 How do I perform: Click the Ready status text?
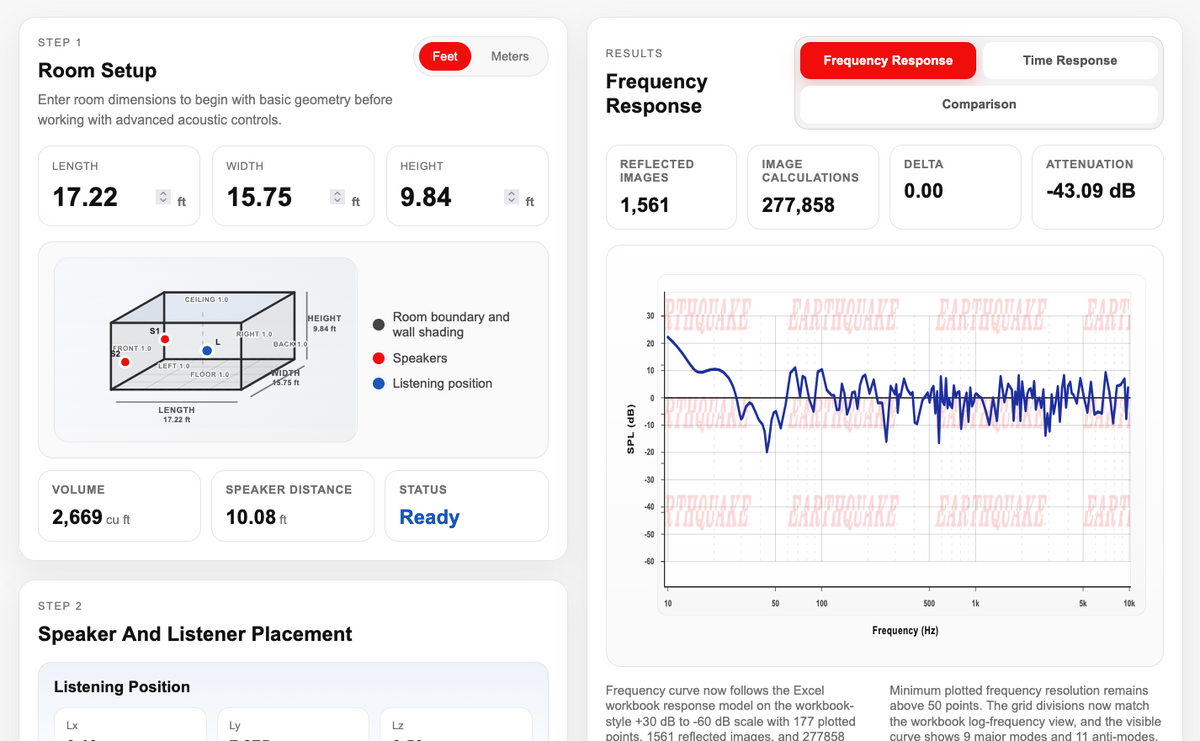pyautogui.click(x=430, y=517)
